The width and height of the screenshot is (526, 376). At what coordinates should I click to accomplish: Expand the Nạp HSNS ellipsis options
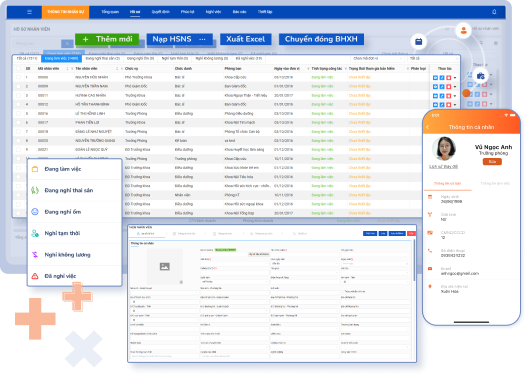(202, 39)
